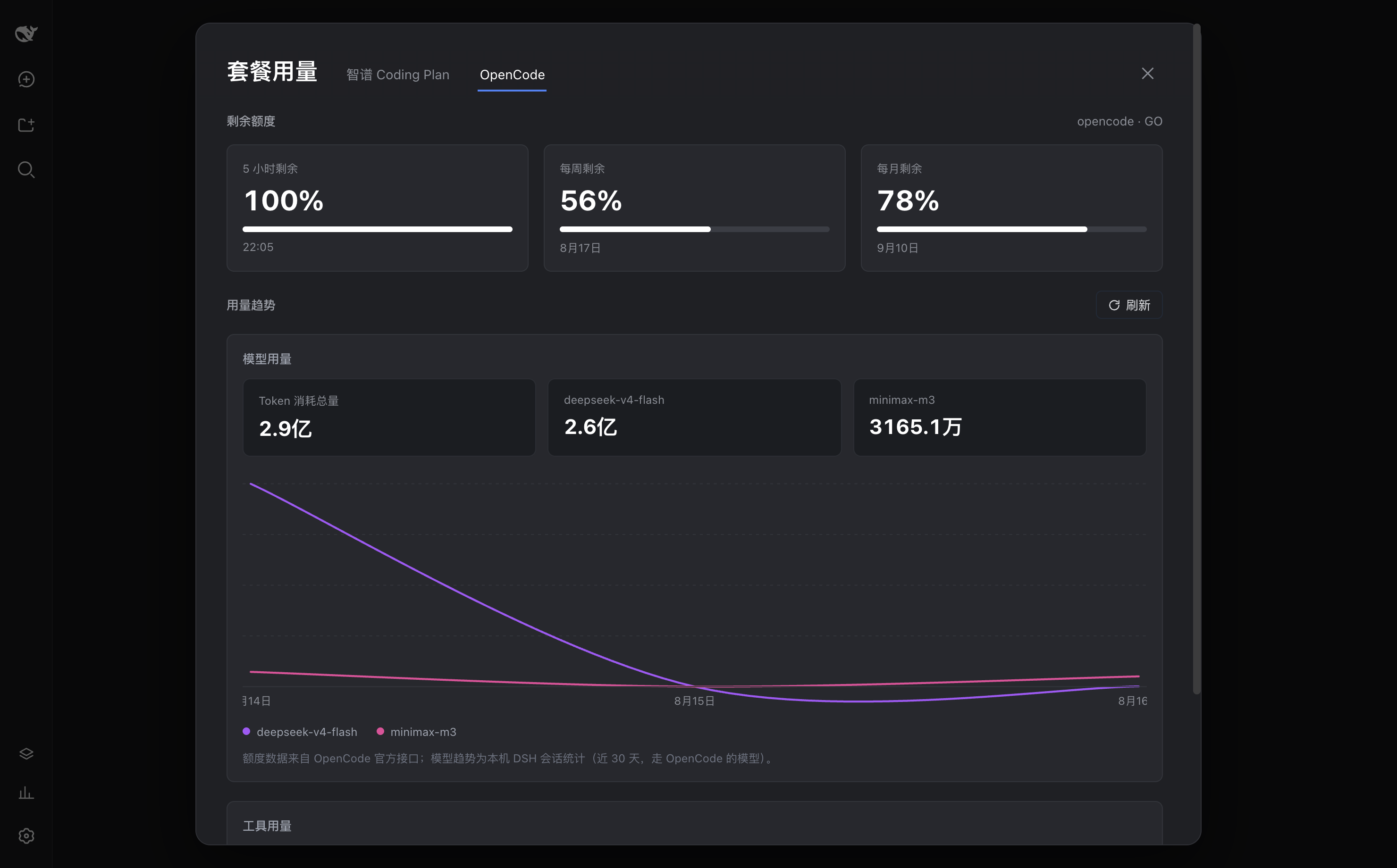Click the 100% remaining value
This screenshot has height=868, width=1397.
tap(284, 201)
